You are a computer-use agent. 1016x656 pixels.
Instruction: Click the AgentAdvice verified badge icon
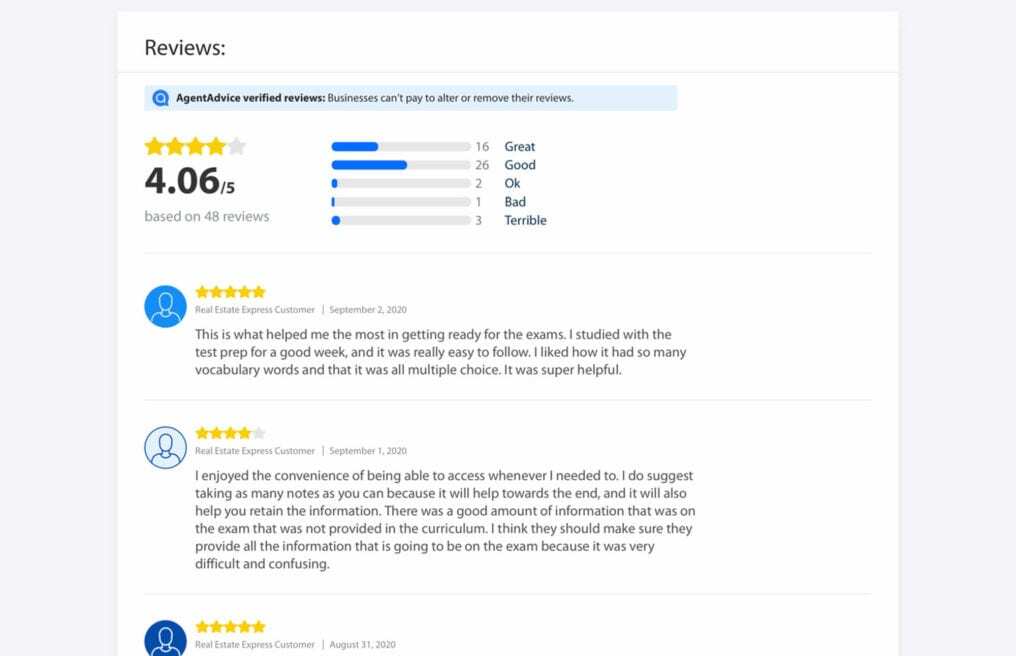pyautogui.click(x=161, y=98)
